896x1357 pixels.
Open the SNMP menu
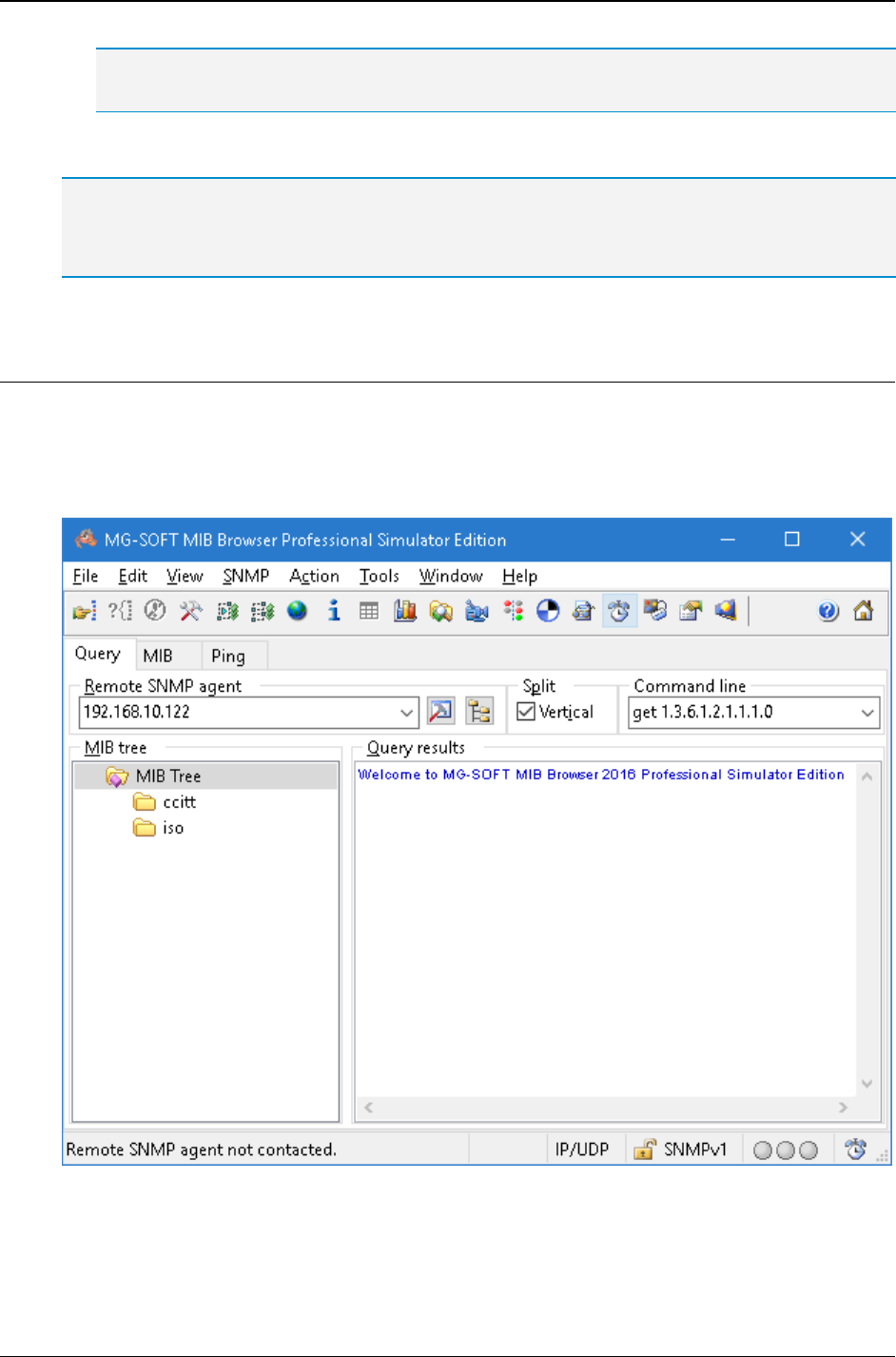(x=246, y=576)
